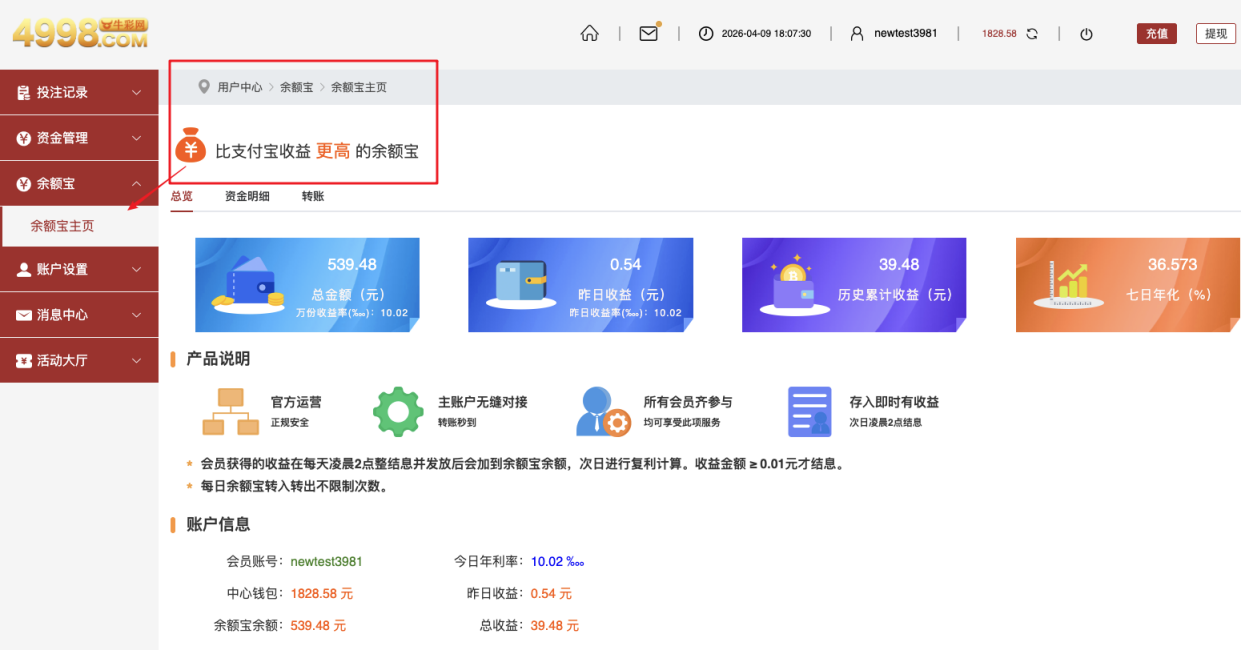Collapse the 余额宝 sidebar menu
This screenshot has width=1241, height=650.
[x=79, y=184]
